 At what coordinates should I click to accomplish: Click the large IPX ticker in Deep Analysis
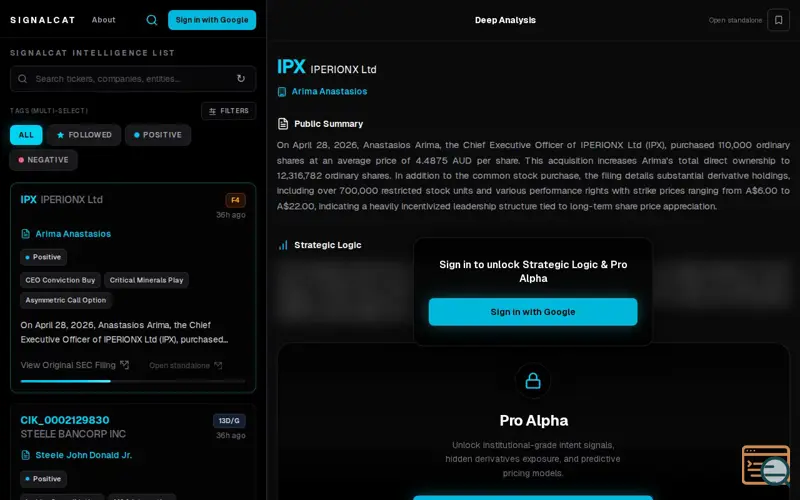(291, 67)
